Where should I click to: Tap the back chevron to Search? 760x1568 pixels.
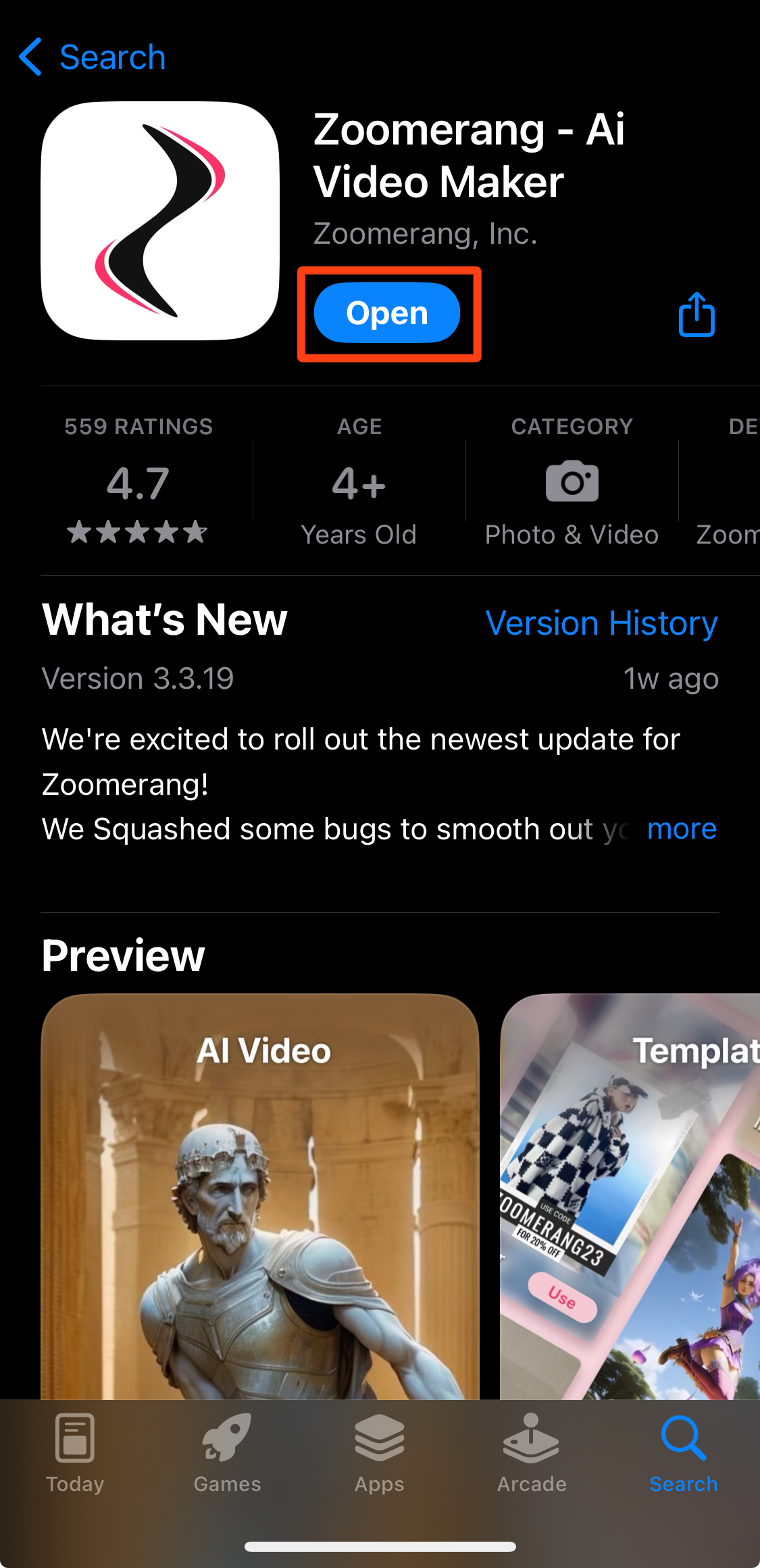pyautogui.click(x=31, y=57)
